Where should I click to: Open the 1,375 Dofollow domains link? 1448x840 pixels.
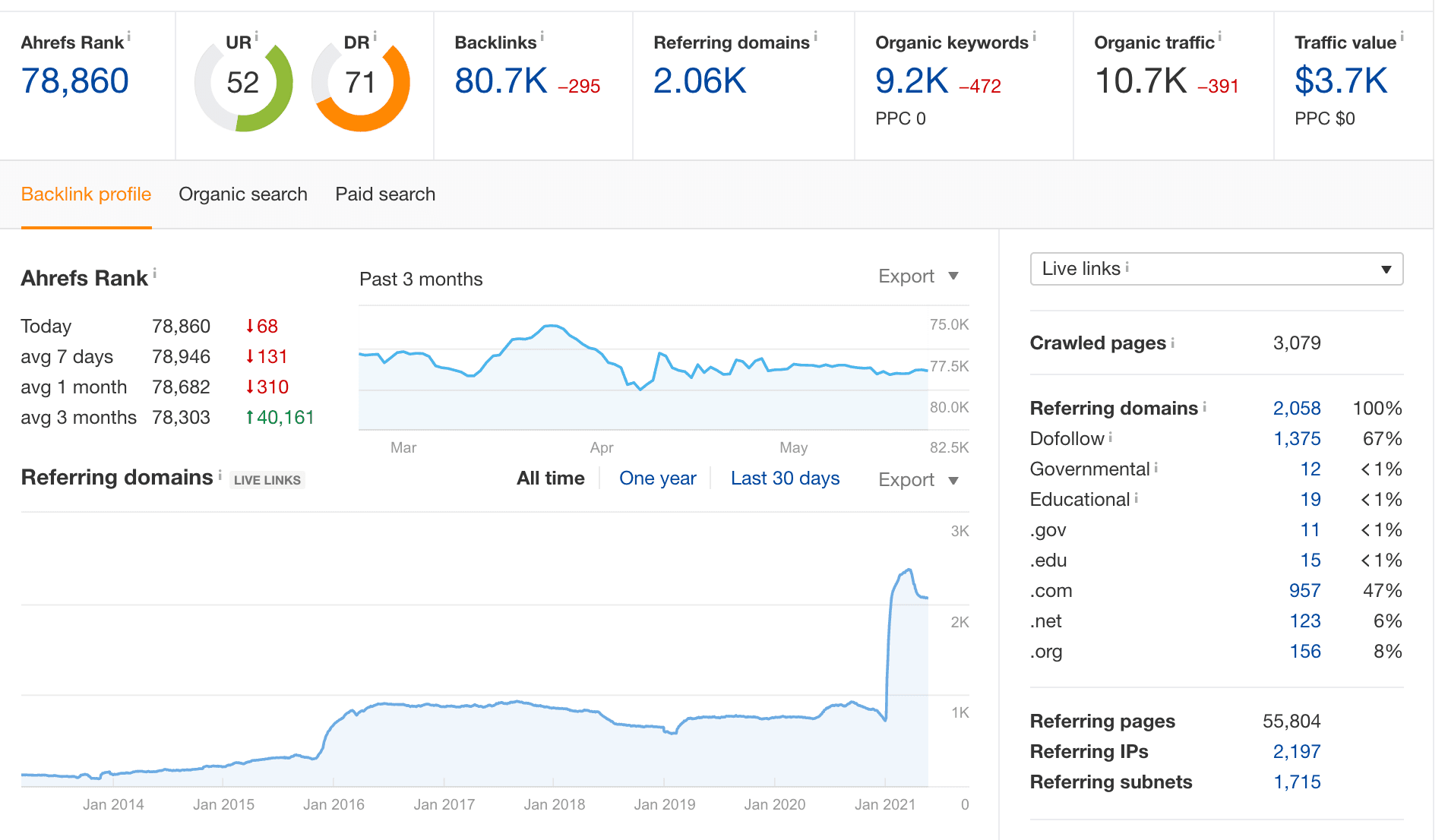[x=1297, y=439]
